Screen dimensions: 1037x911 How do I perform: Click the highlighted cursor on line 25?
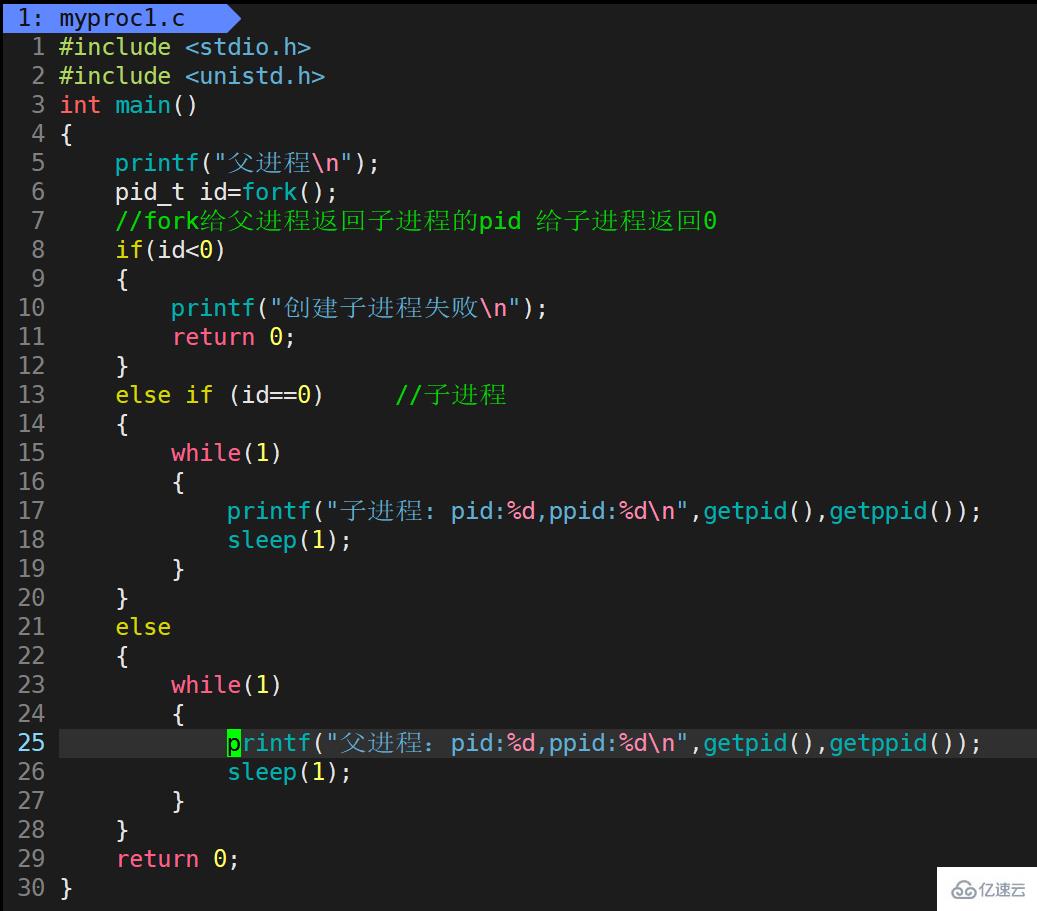pos(233,743)
